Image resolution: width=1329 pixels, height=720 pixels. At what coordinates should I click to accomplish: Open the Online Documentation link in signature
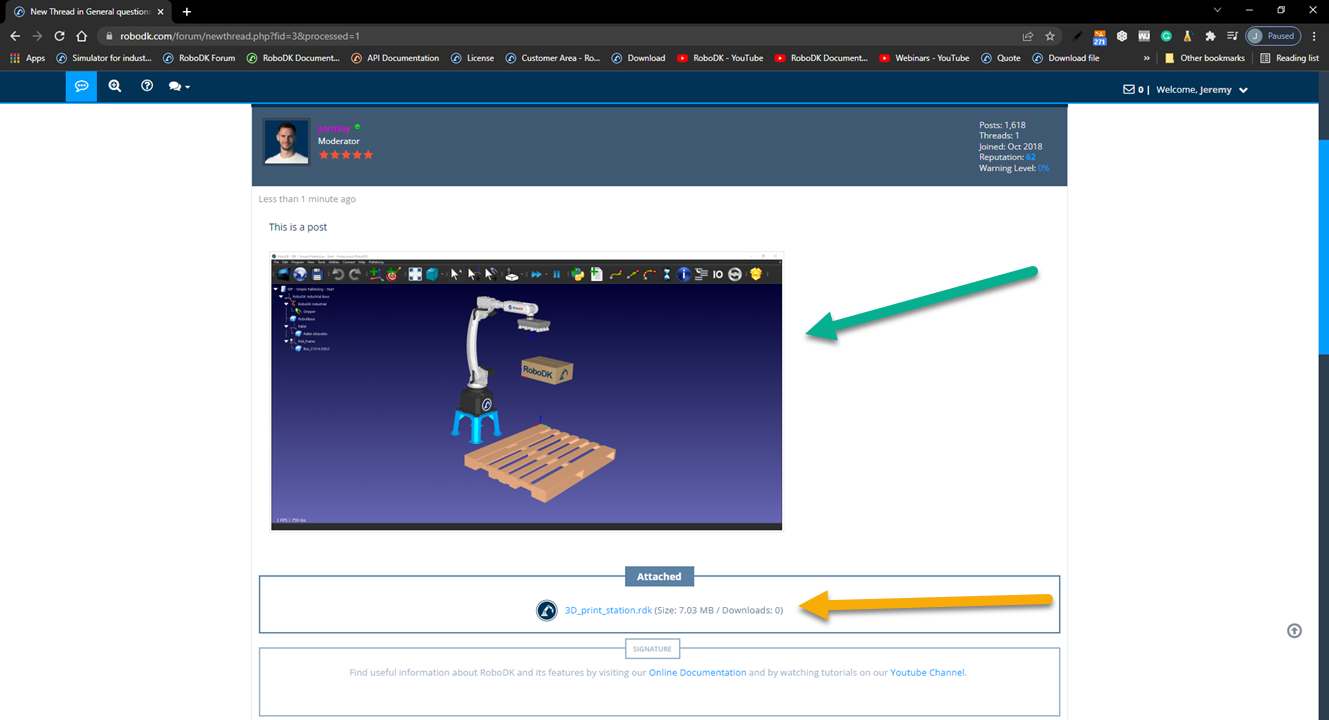[x=697, y=673]
